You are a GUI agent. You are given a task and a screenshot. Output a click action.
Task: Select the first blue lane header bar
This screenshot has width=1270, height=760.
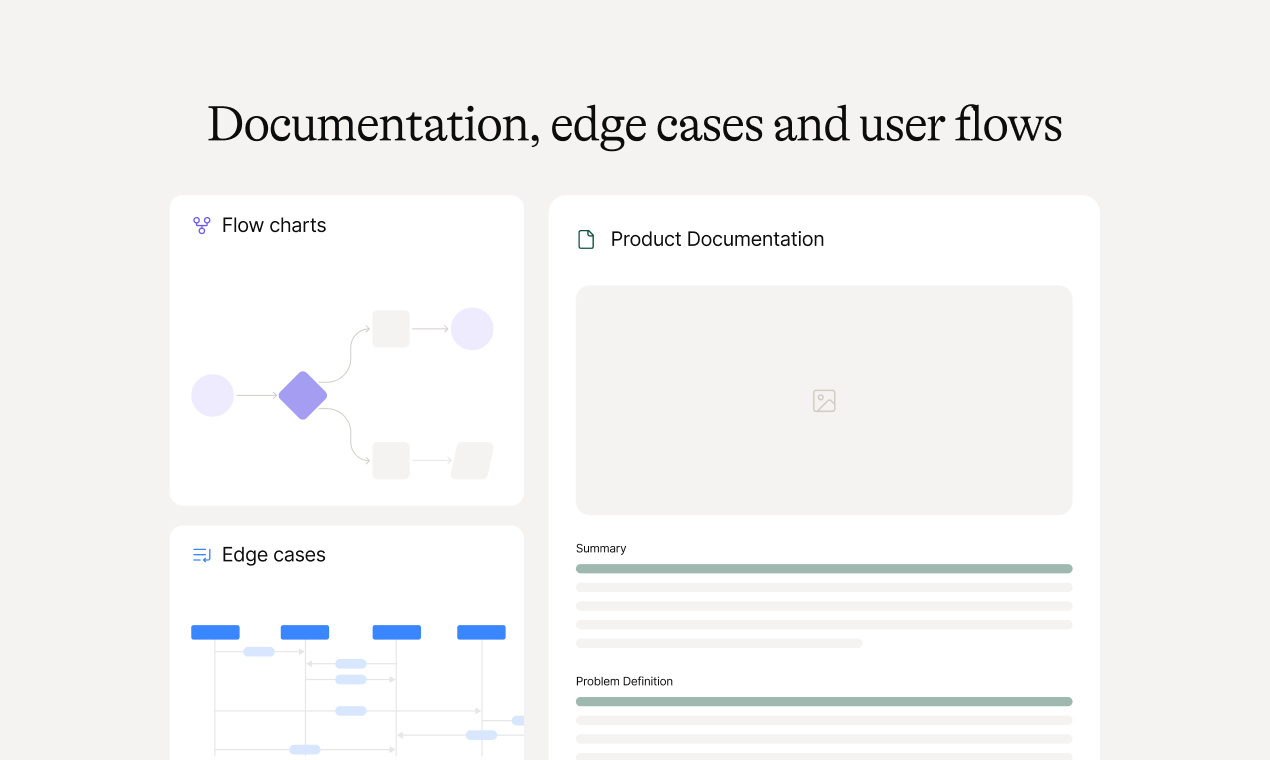point(214,631)
